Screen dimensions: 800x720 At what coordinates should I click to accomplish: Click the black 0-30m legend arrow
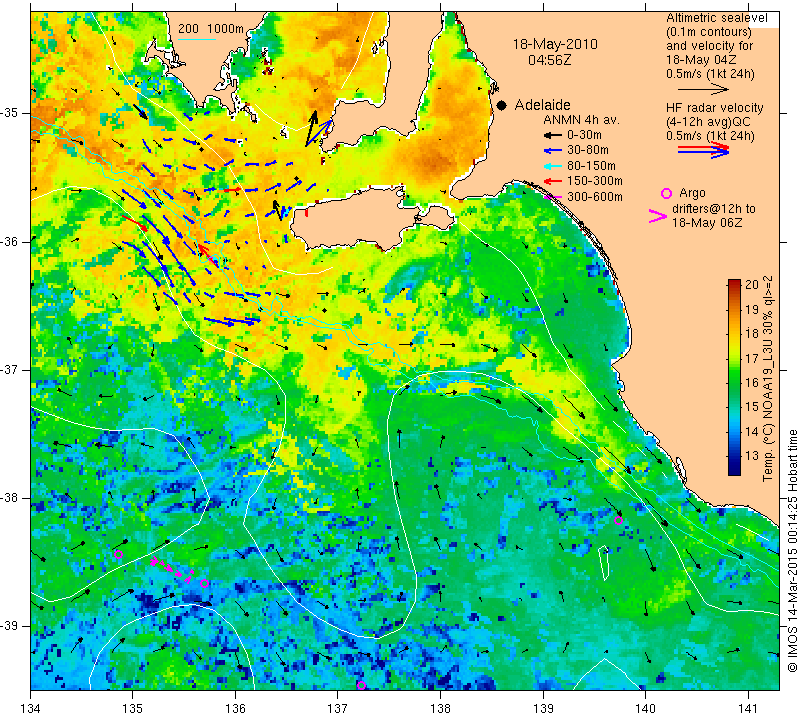pyautogui.click(x=552, y=135)
